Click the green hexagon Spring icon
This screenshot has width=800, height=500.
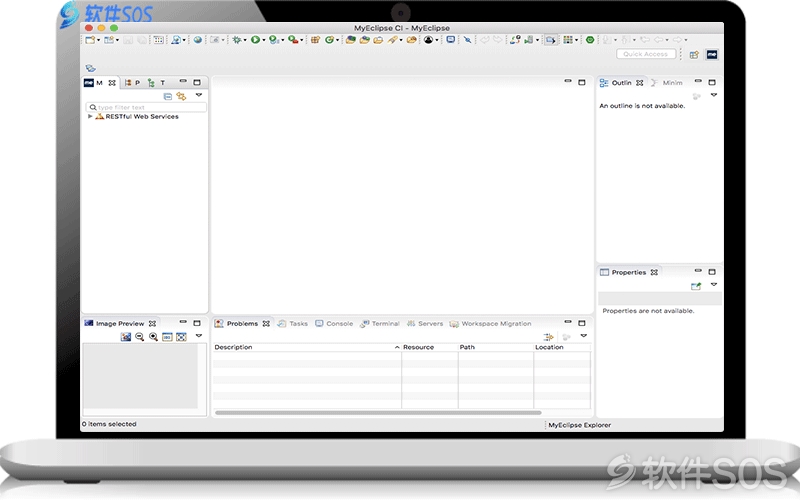[x=590, y=40]
